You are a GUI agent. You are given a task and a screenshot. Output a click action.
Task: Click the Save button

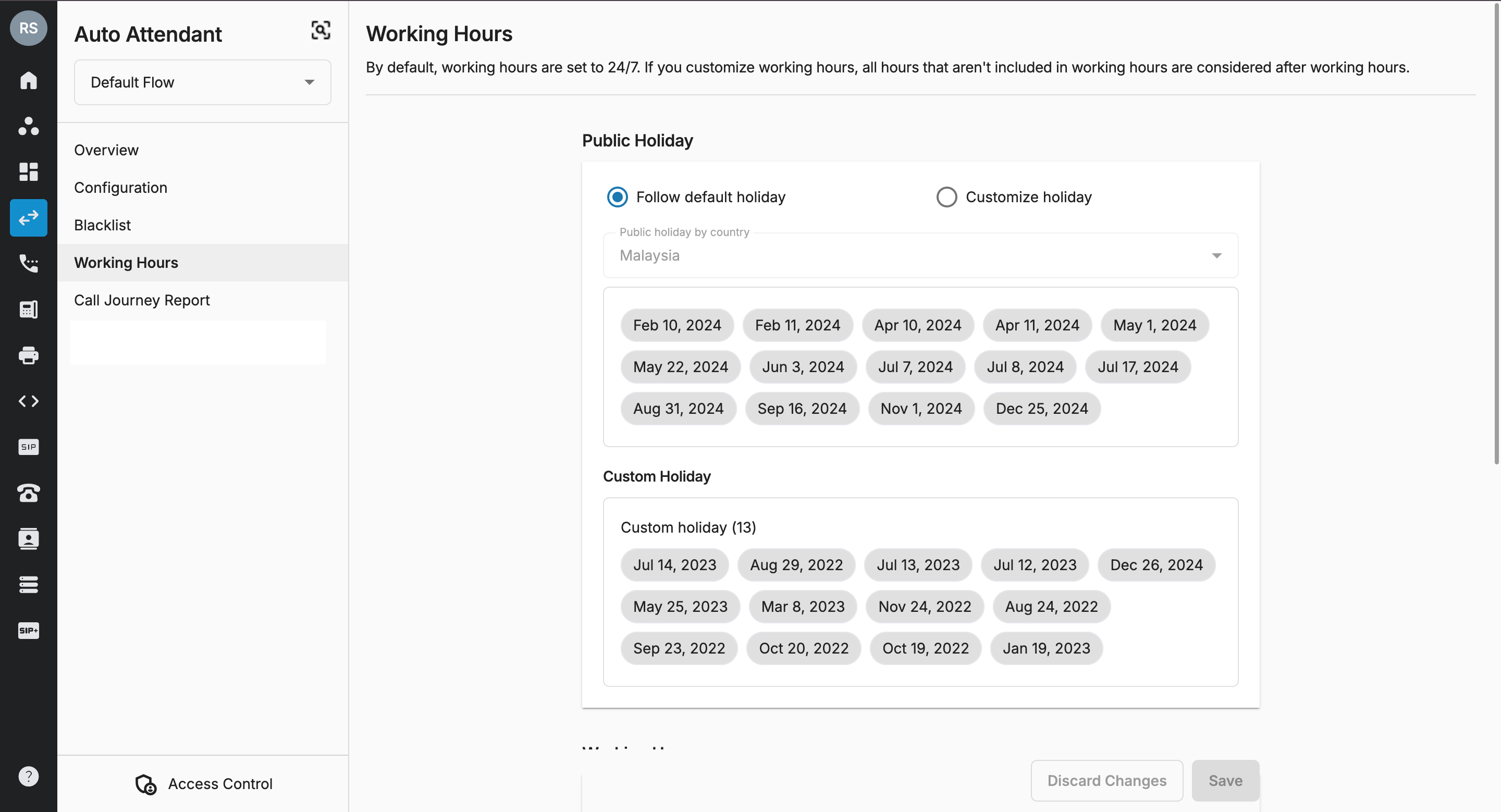(1225, 781)
